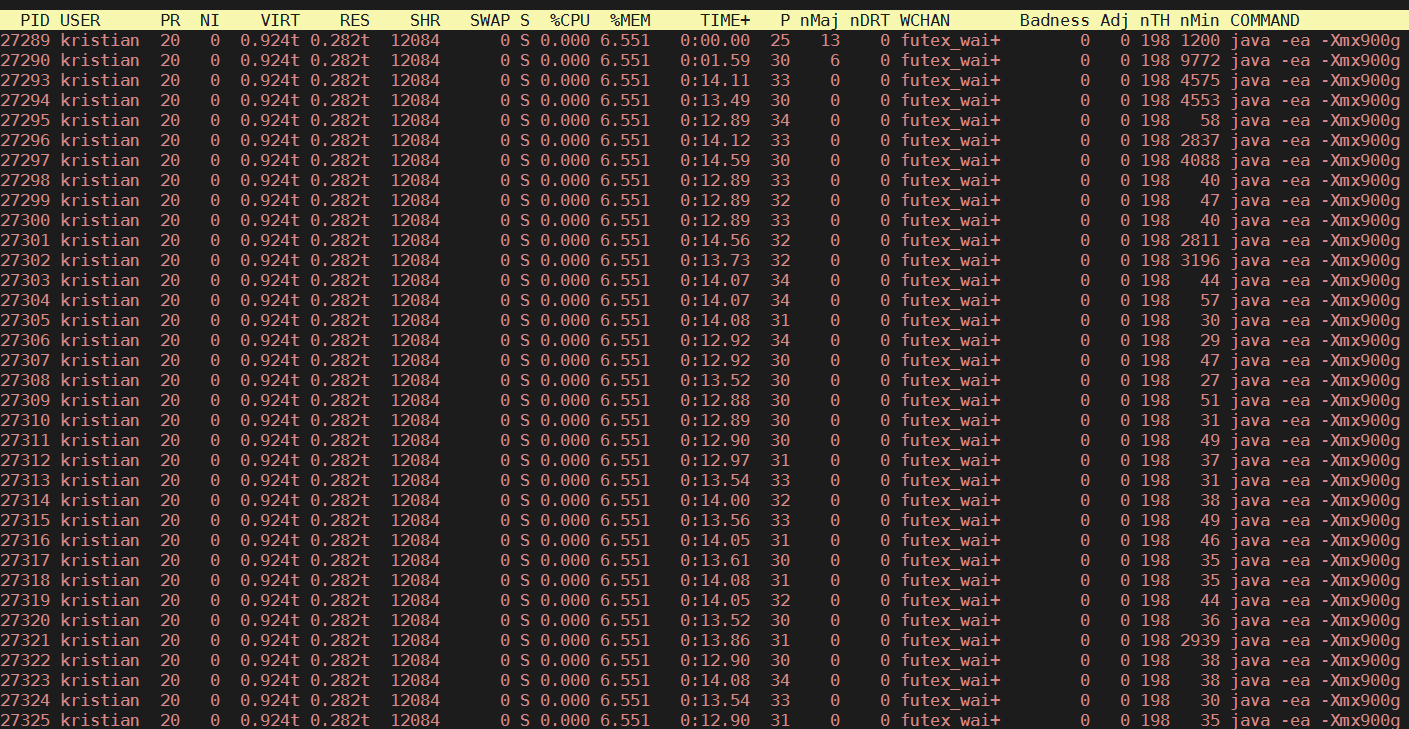Click the TIME+ column header
This screenshot has width=1409, height=729.
tap(725, 20)
